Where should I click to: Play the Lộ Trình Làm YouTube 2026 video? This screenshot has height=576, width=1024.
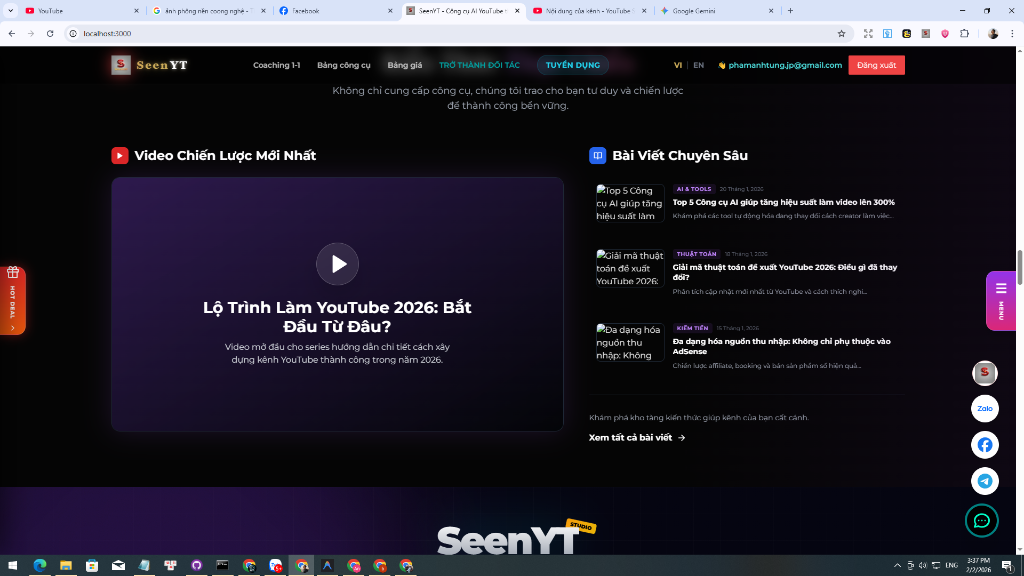point(337,264)
